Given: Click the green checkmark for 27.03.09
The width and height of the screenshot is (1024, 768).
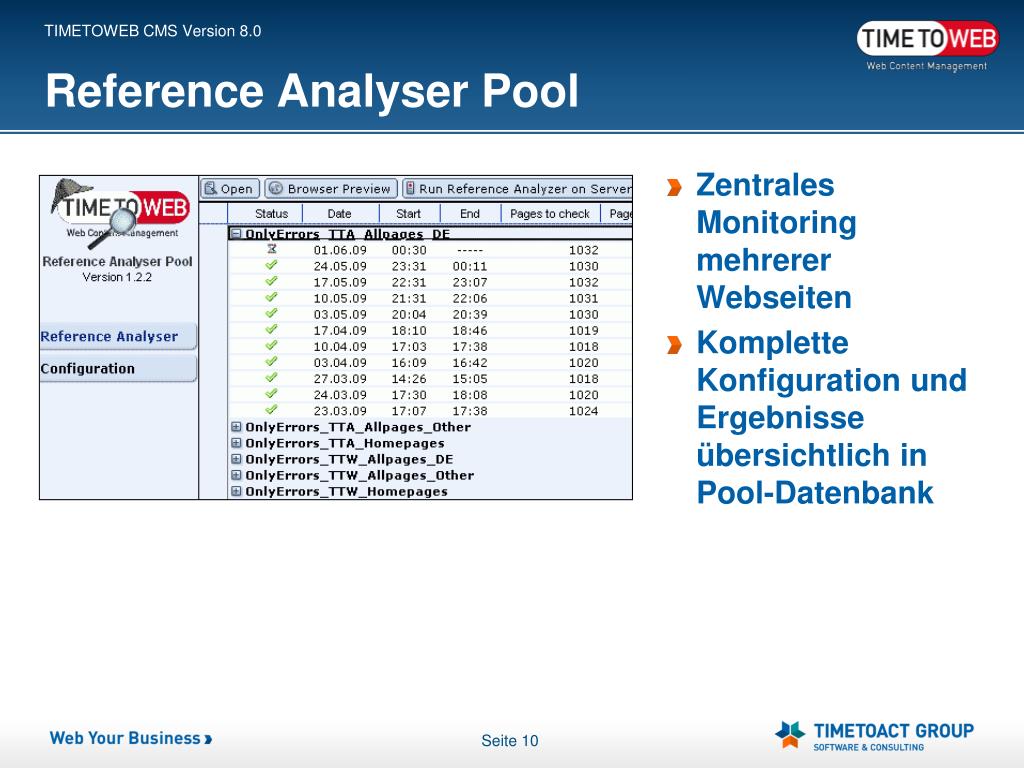Looking at the screenshot, I should pyautogui.click(x=272, y=377).
